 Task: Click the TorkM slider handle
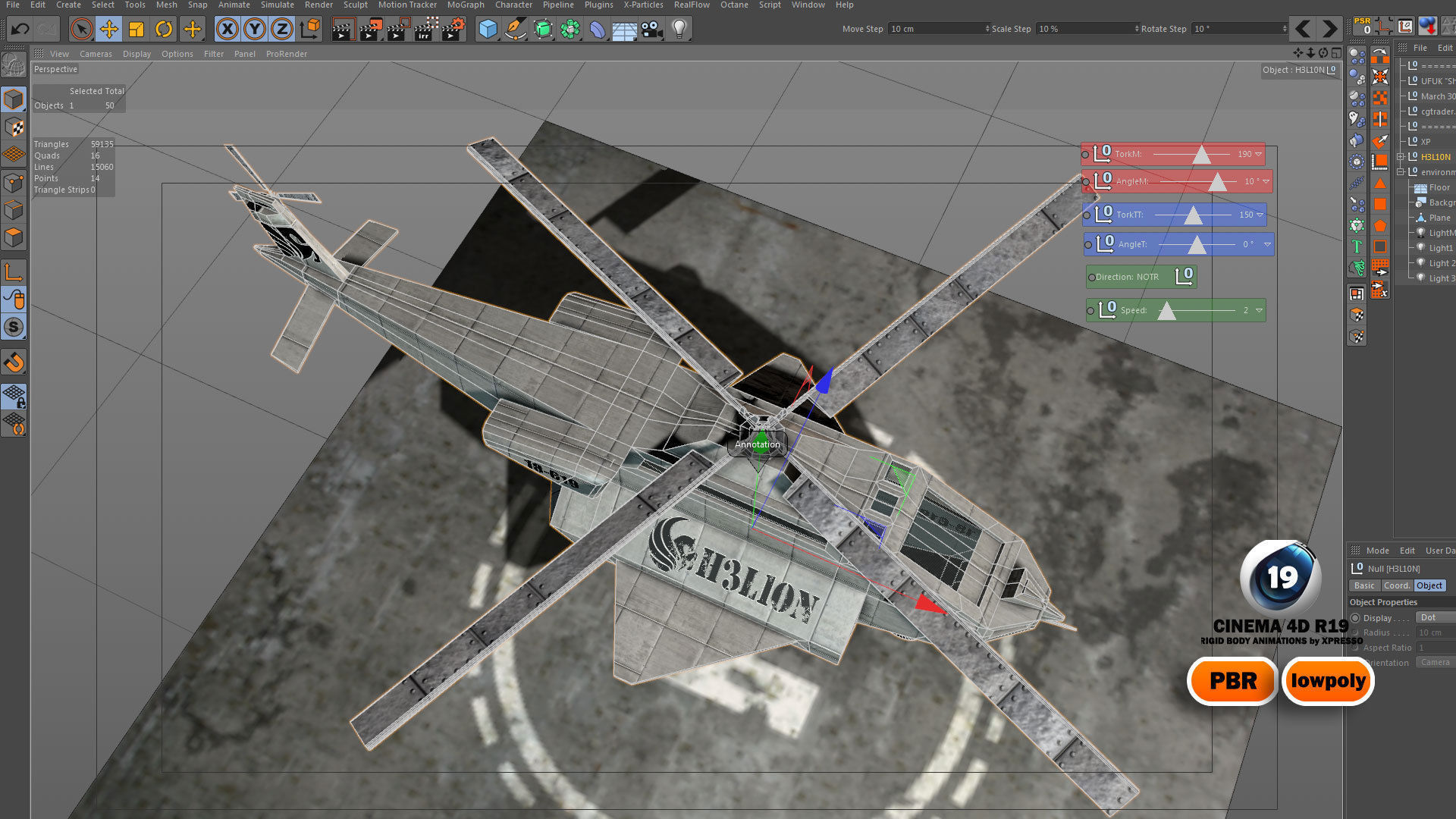point(1201,155)
